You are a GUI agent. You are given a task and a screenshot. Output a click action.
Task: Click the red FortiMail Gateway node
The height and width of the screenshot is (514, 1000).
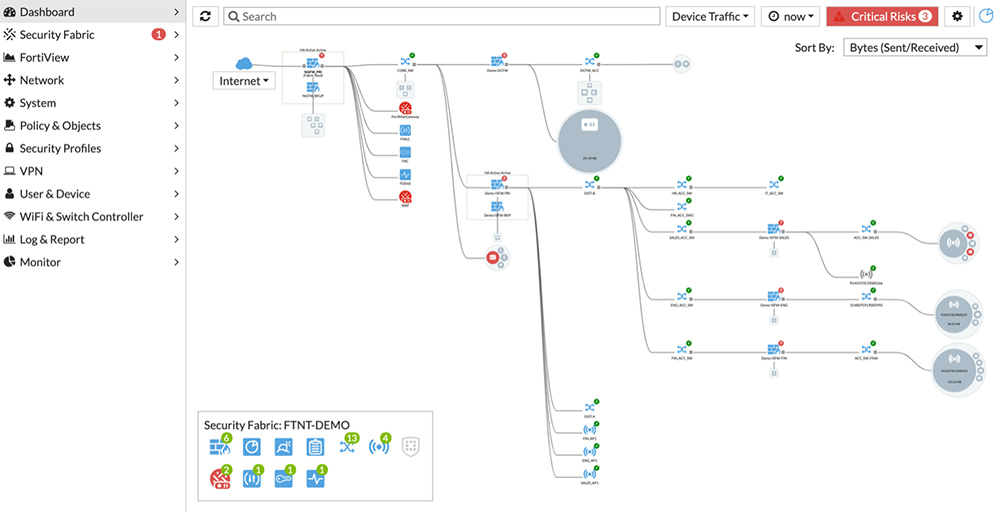coord(406,108)
